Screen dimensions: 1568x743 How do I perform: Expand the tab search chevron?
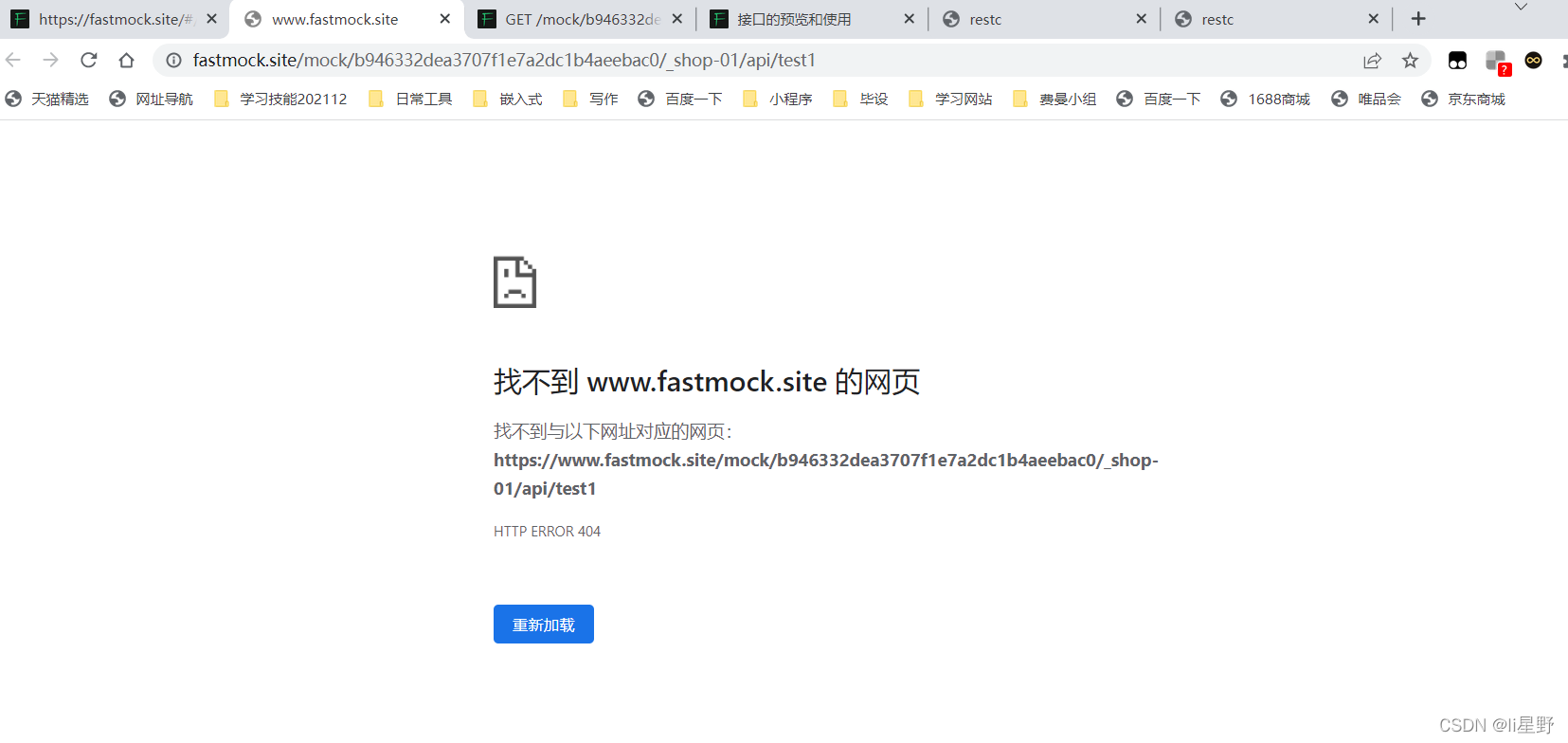(1521, 8)
